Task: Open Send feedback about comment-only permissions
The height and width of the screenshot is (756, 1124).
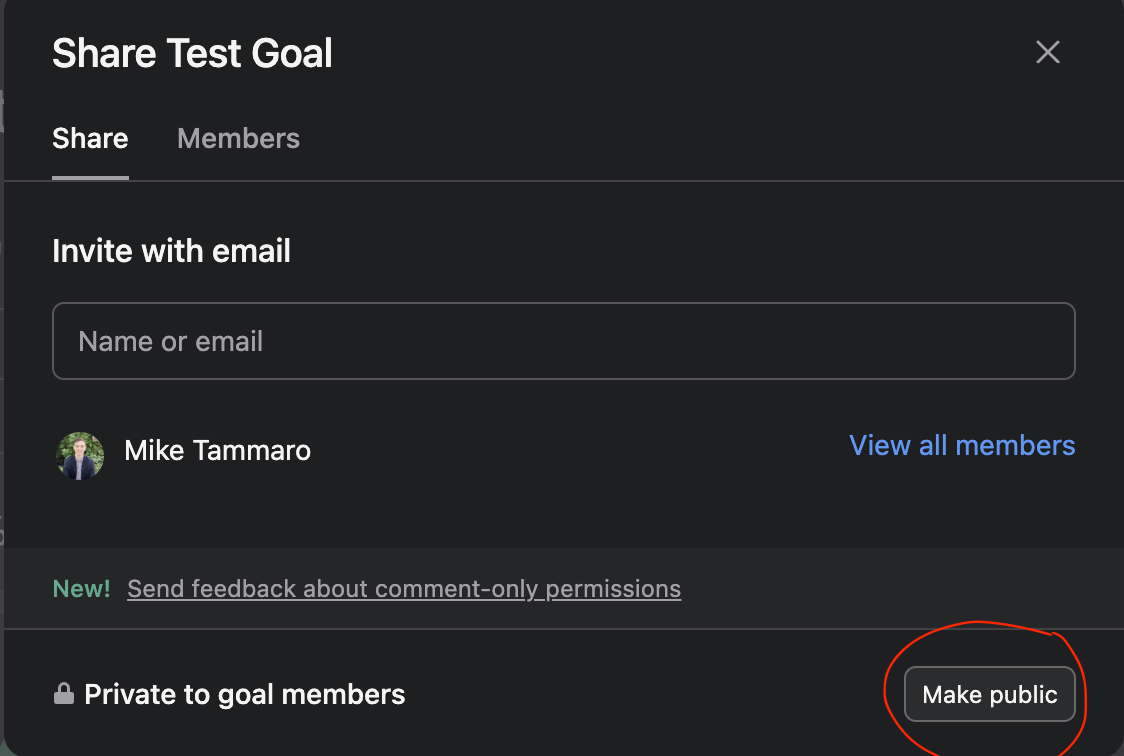Action: [404, 589]
